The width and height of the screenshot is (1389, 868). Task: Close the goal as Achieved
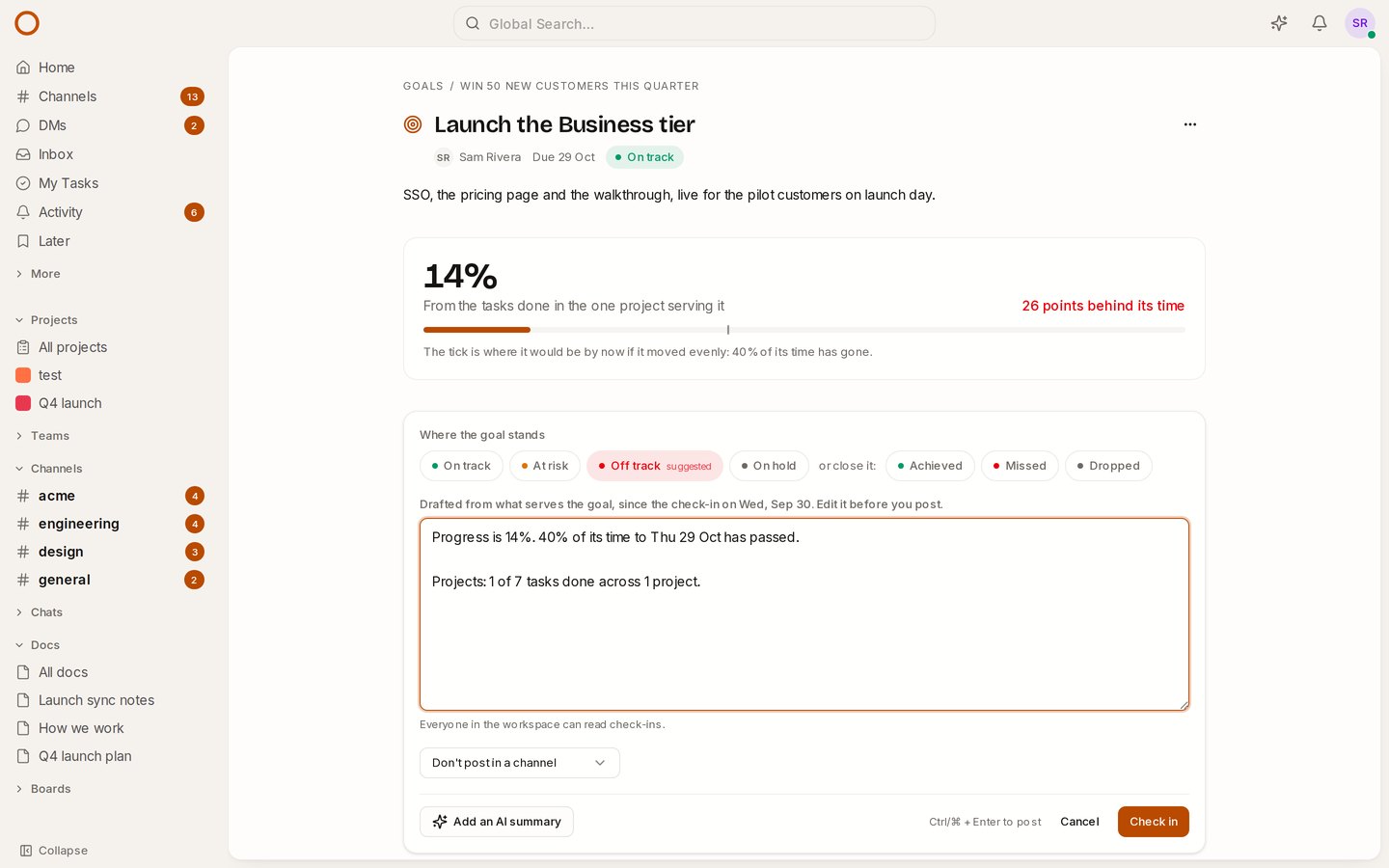(930, 466)
